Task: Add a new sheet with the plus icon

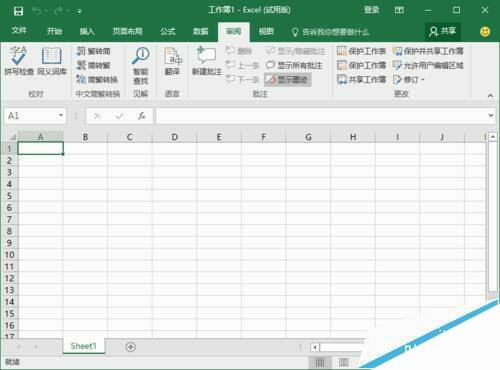Action: (131, 347)
